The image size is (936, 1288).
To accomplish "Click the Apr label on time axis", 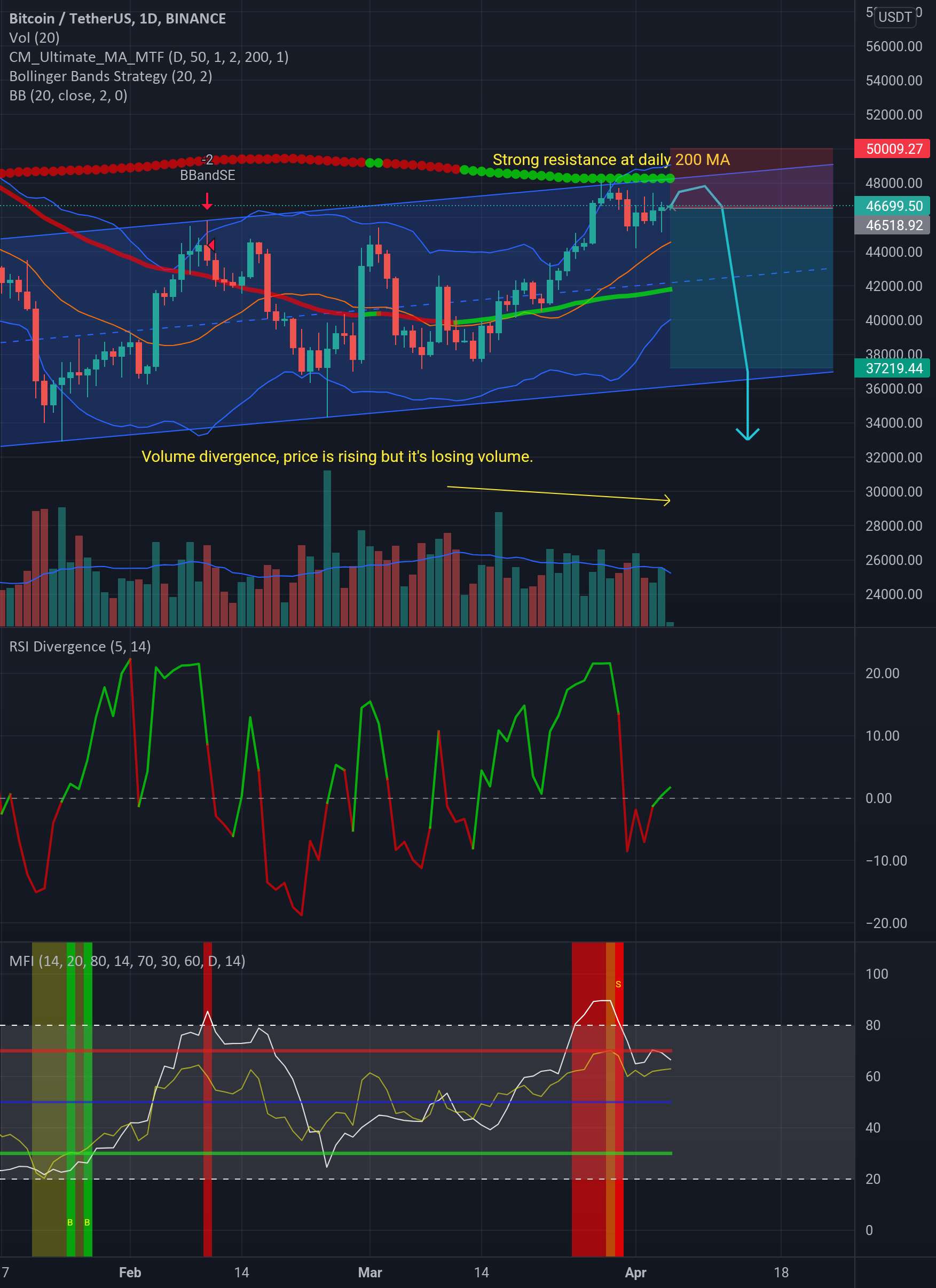I will 635,1272.
